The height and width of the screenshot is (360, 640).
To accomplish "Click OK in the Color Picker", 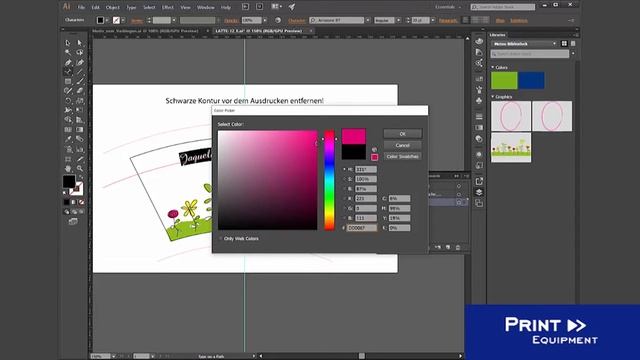I will [x=402, y=134].
